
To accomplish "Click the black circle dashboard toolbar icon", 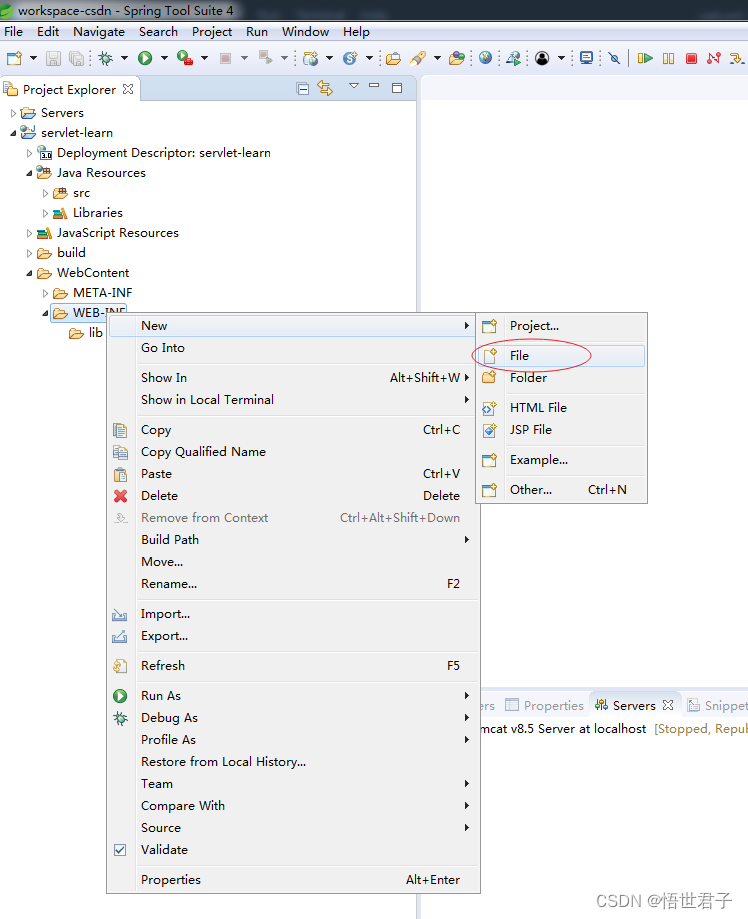I will 542,58.
